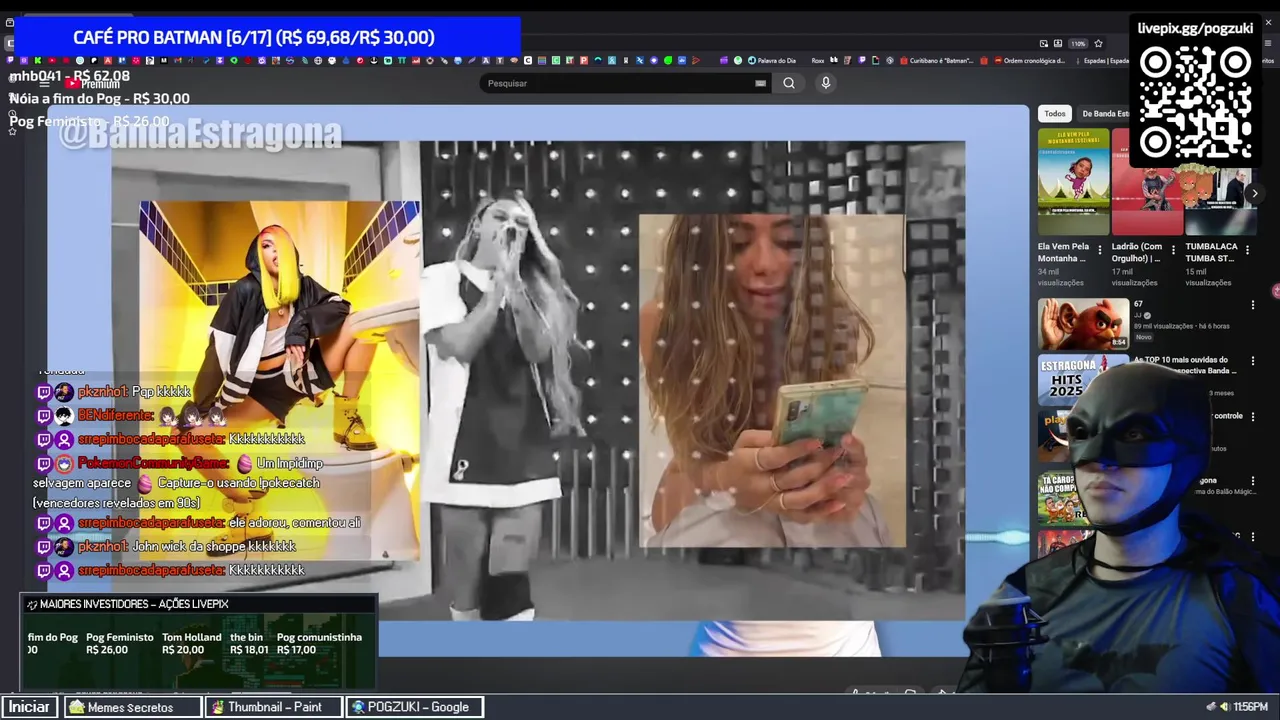Image resolution: width=1280 pixels, height=720 pixels.
Task: Click the pkznho1 Pqp kkkkk chat message
Action: [113, 392]
